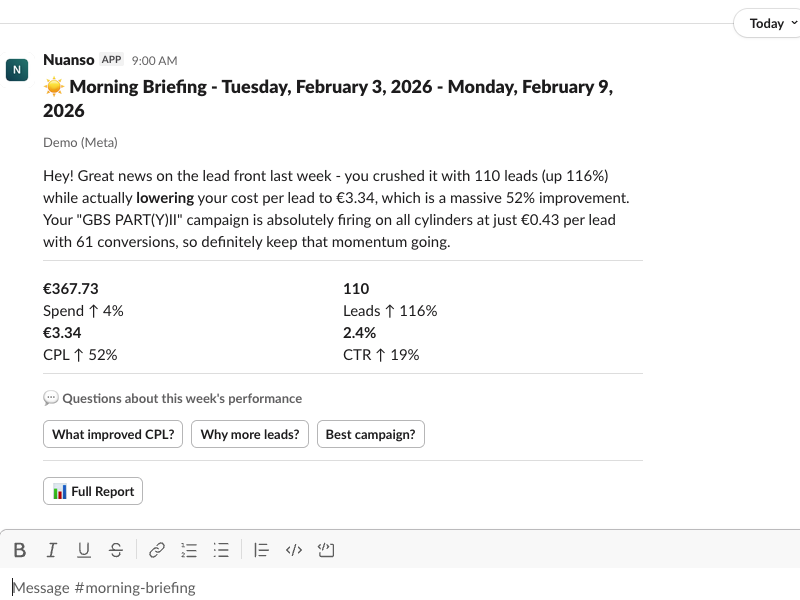
Task: Insert a code block
Action: 326,549
